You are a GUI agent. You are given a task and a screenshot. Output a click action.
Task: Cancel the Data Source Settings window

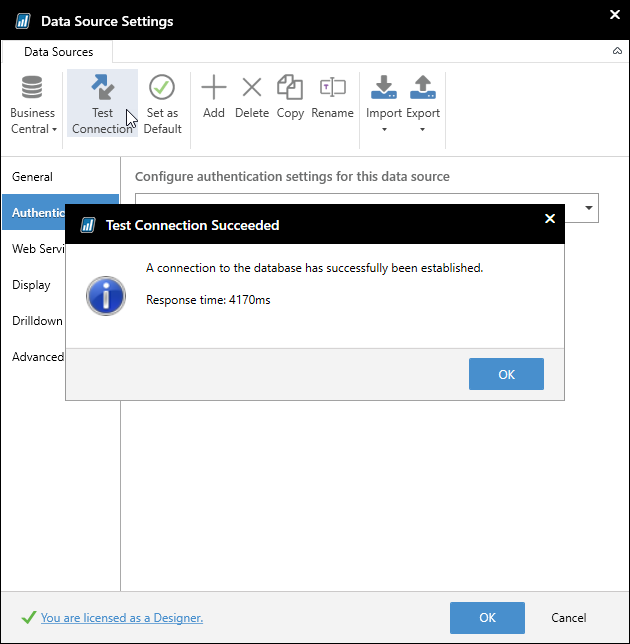(x=568, y=618)
